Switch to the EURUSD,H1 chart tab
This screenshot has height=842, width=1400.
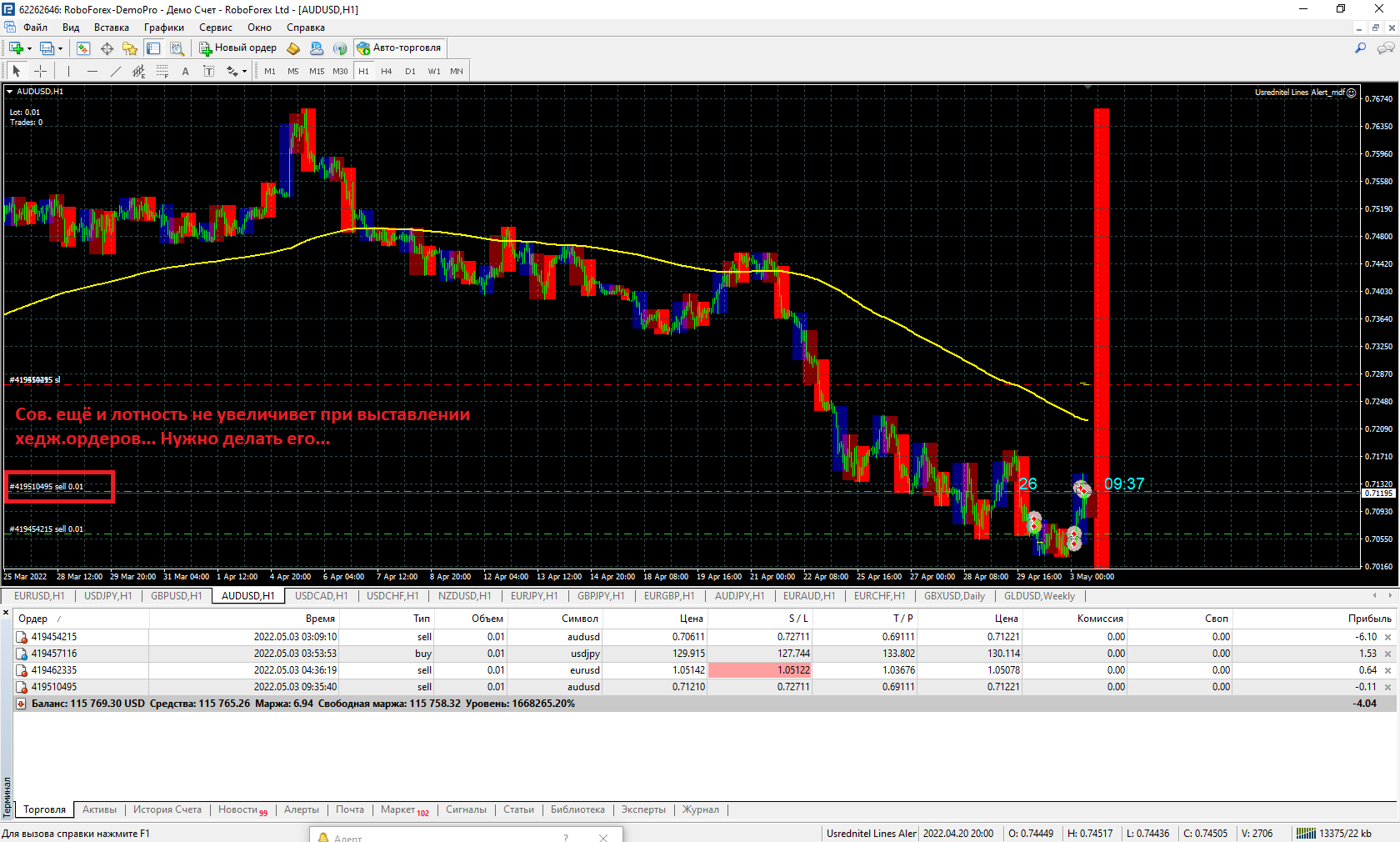click(x=39, y=596)
